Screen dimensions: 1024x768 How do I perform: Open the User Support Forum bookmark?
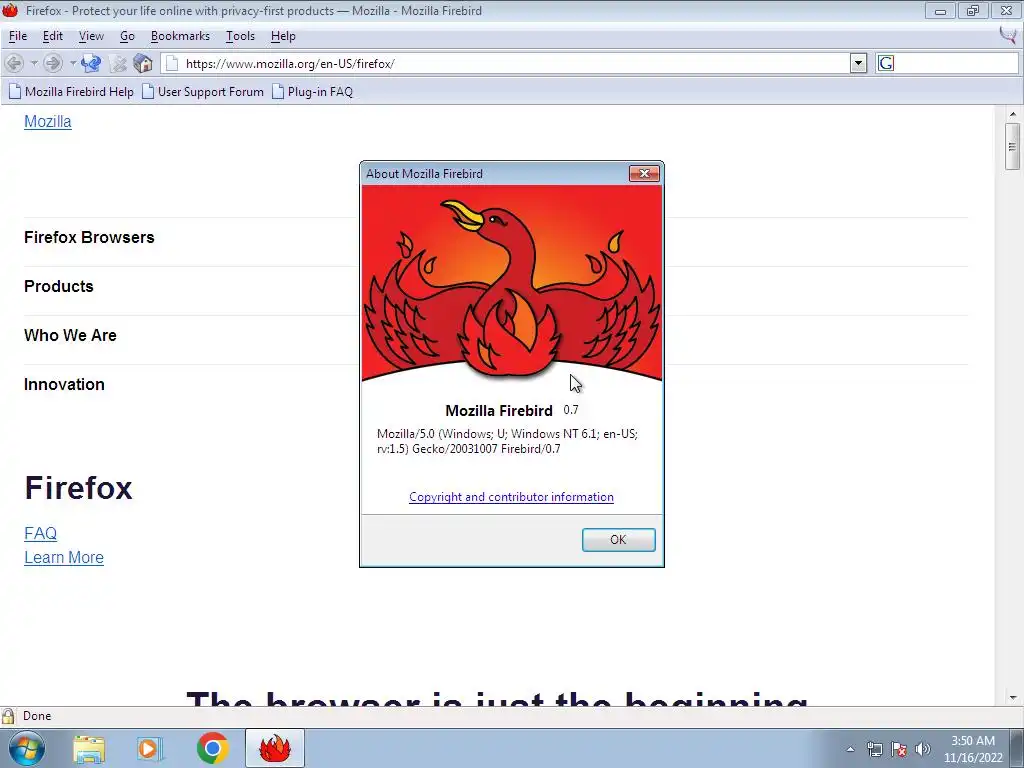click(203, 91)
